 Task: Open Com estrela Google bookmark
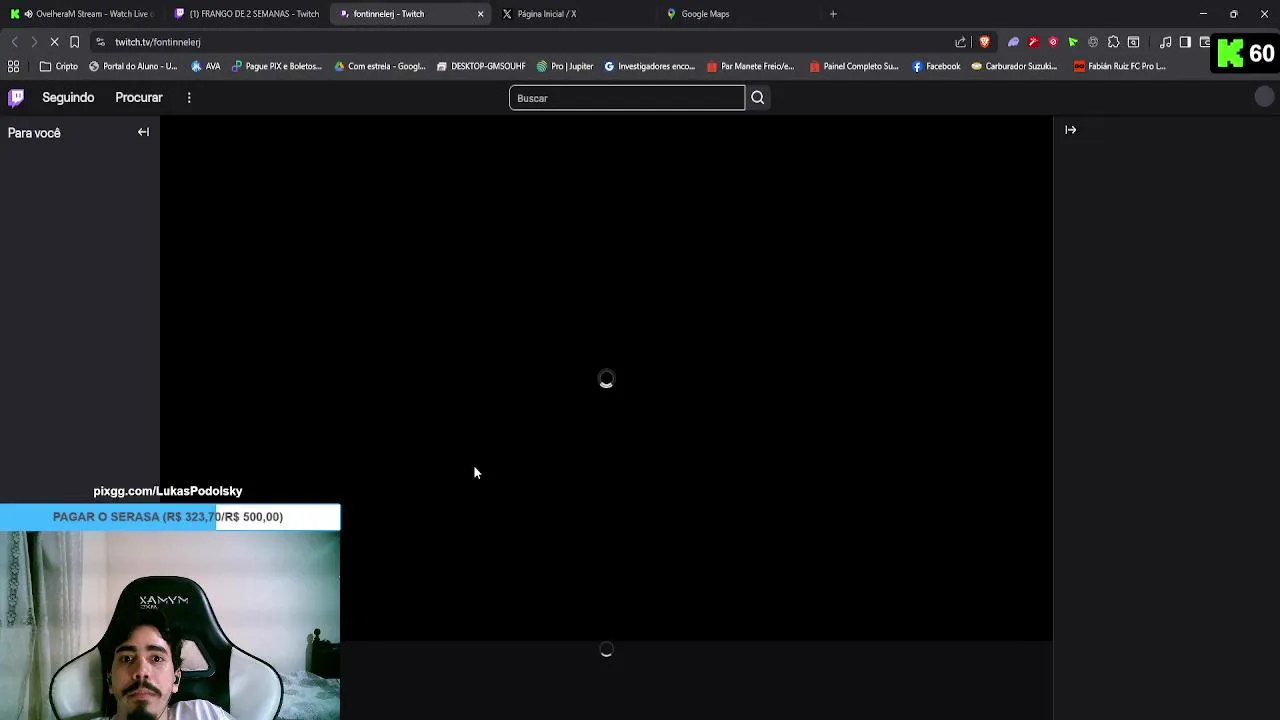380,66
